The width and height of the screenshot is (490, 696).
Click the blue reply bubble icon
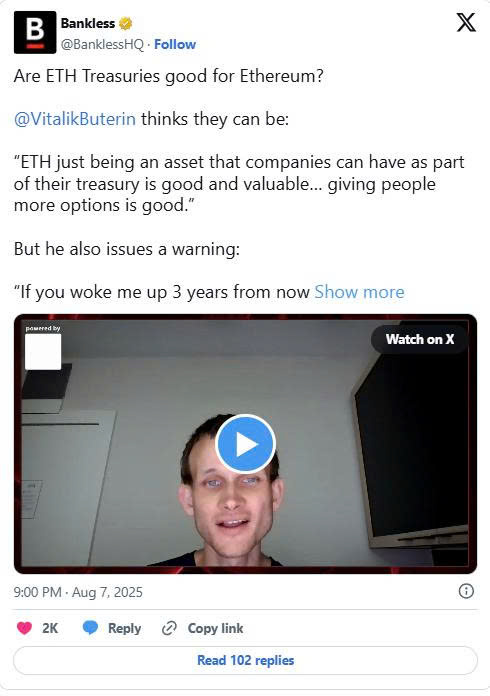(91, 628)
